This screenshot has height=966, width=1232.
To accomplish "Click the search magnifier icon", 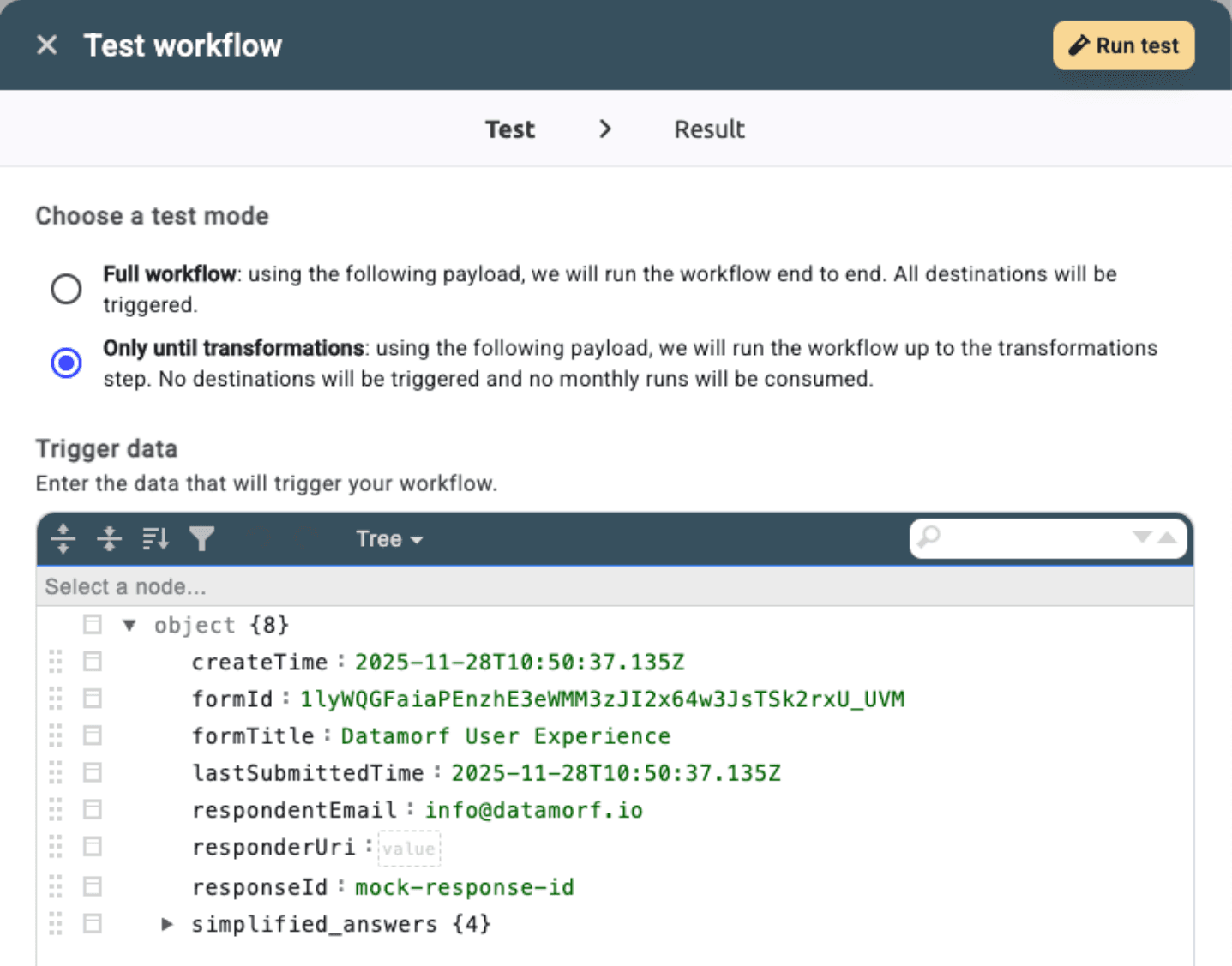I will click(929, 537).
